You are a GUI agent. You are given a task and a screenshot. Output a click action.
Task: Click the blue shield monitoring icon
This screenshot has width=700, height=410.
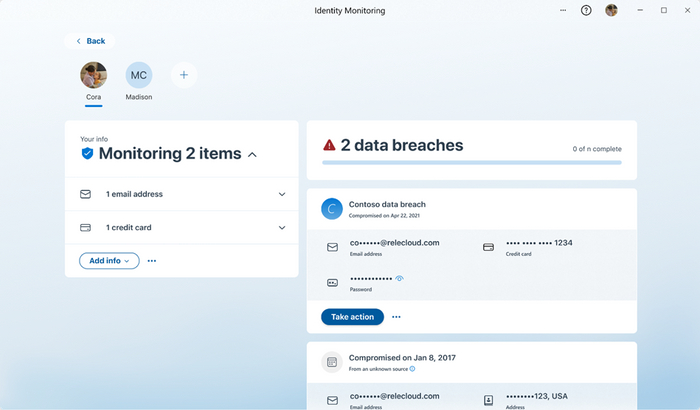click(87, 153)
